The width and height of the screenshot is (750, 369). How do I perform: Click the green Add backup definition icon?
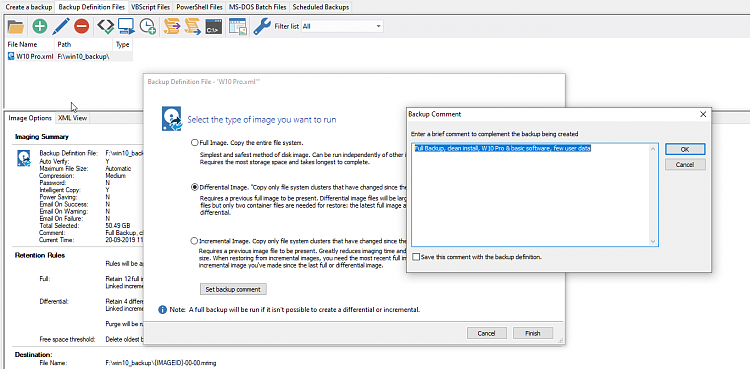(40, 26)
